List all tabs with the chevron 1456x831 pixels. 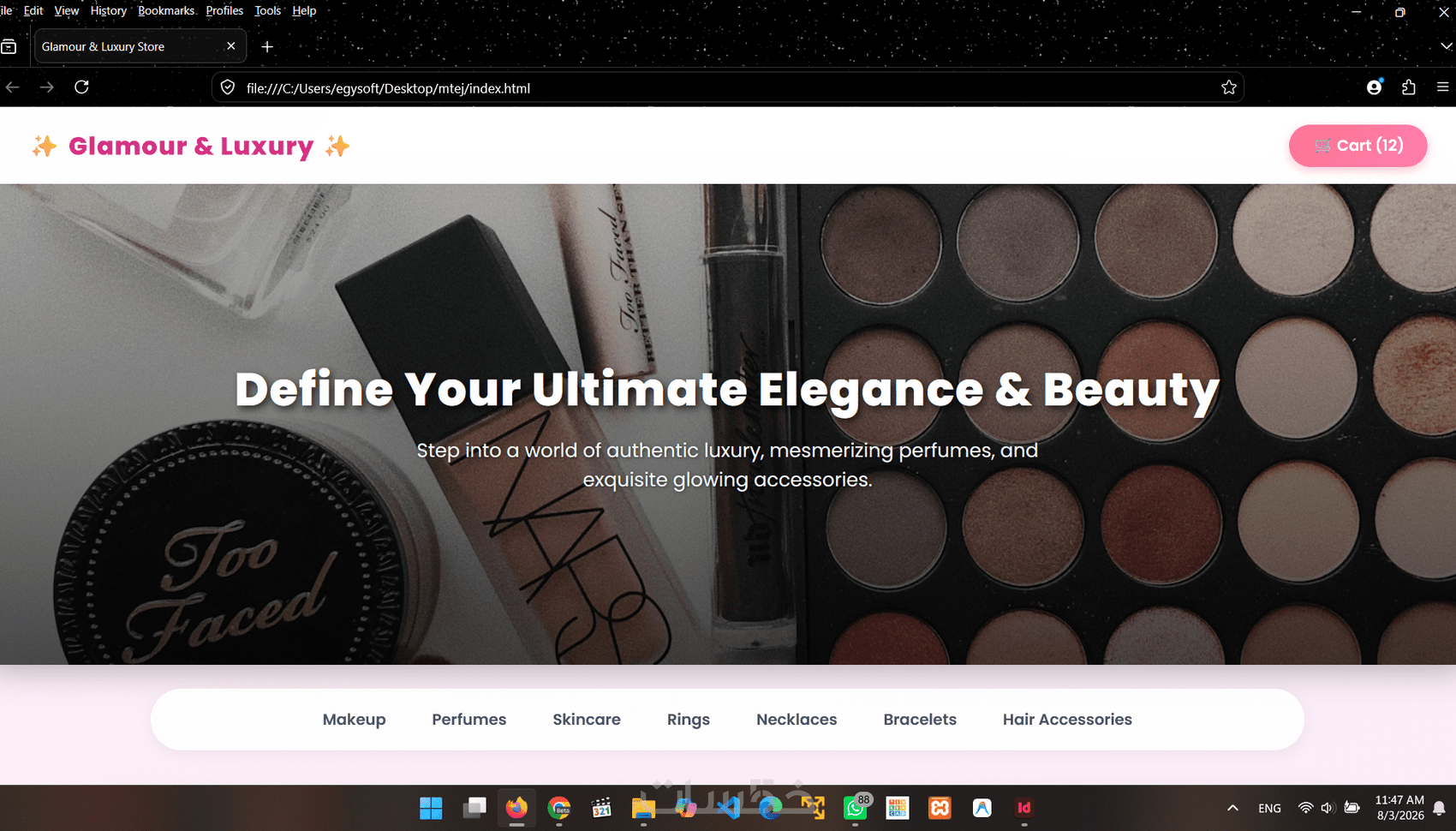tap(1446, 46)
